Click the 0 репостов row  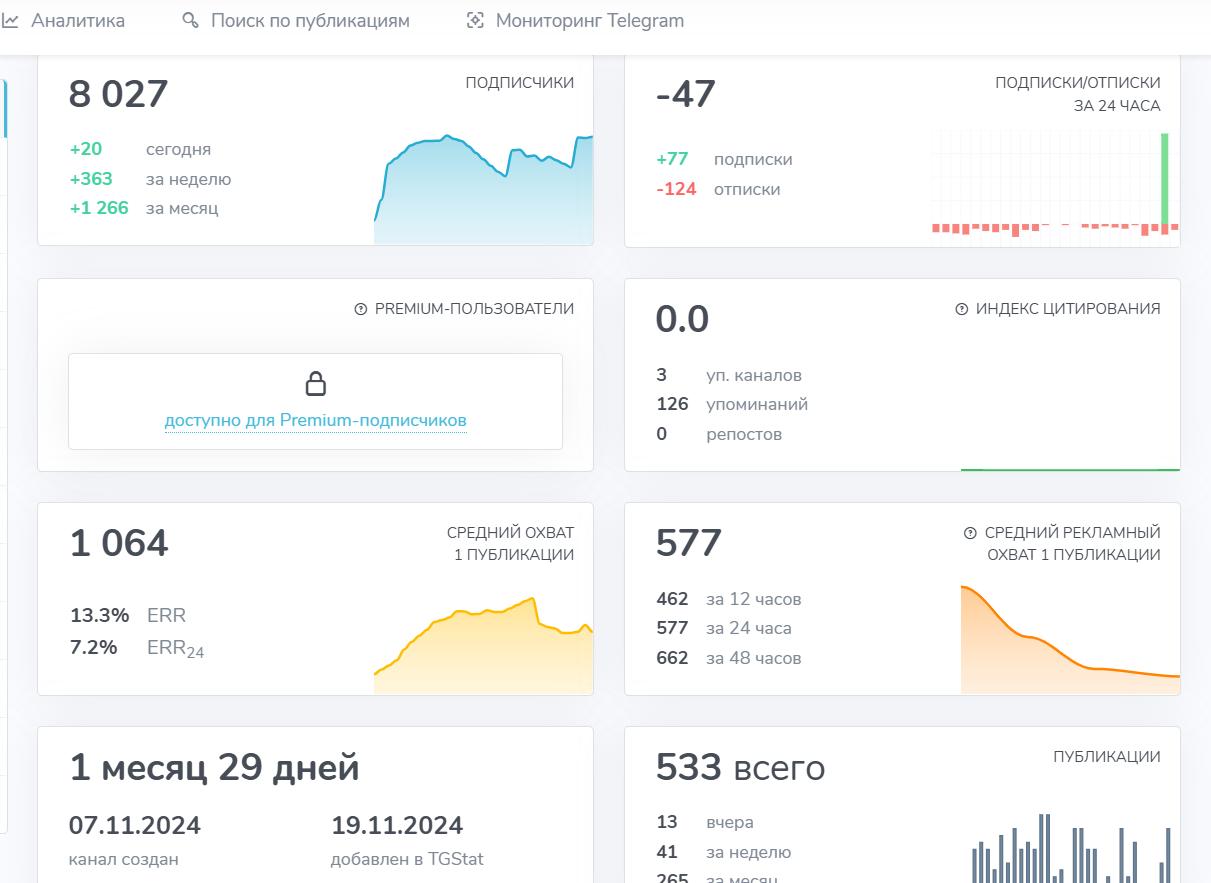pyautogui.click(x=719, y=434)
